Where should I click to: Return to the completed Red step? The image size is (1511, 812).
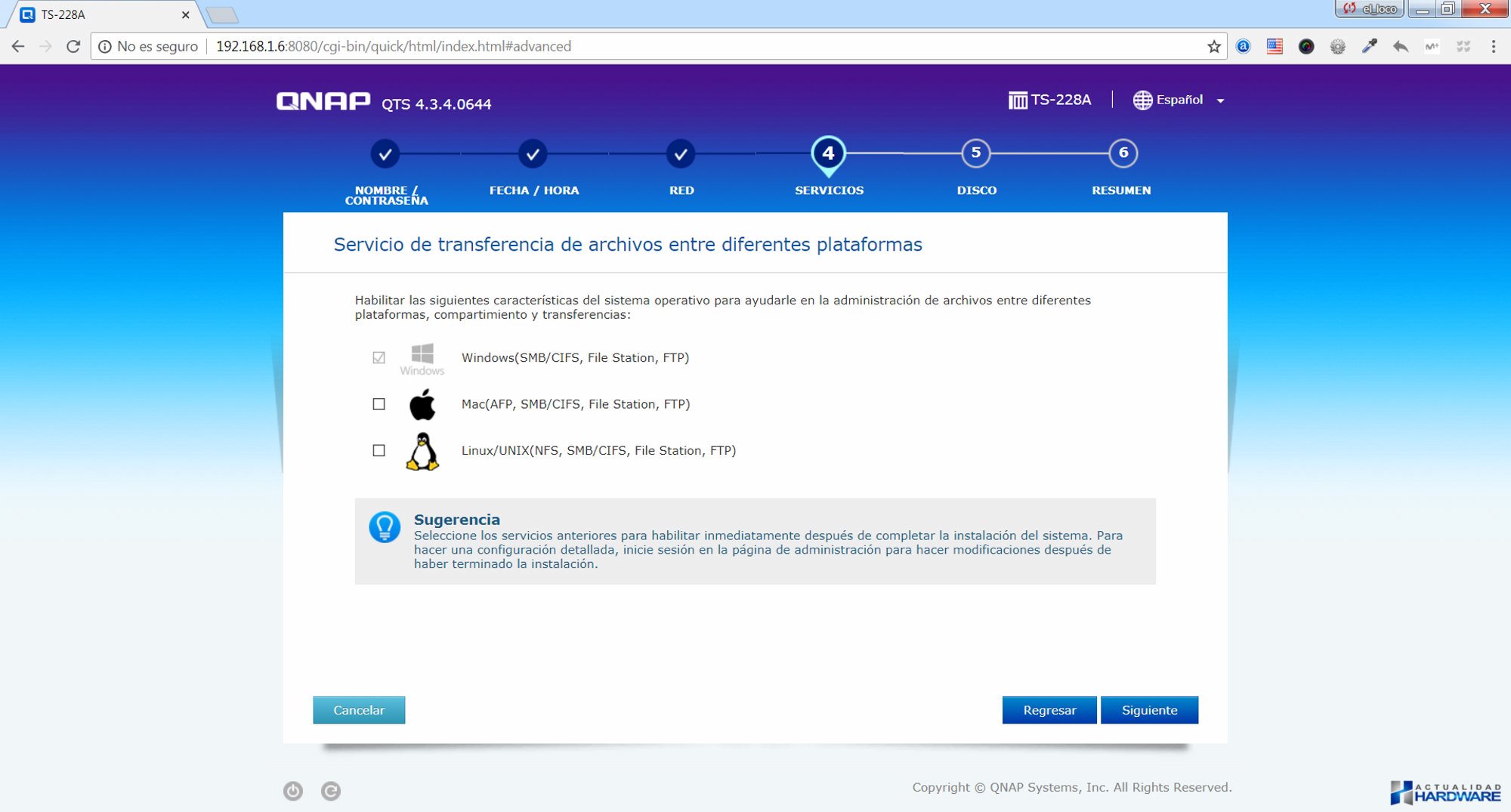(681, 154)
